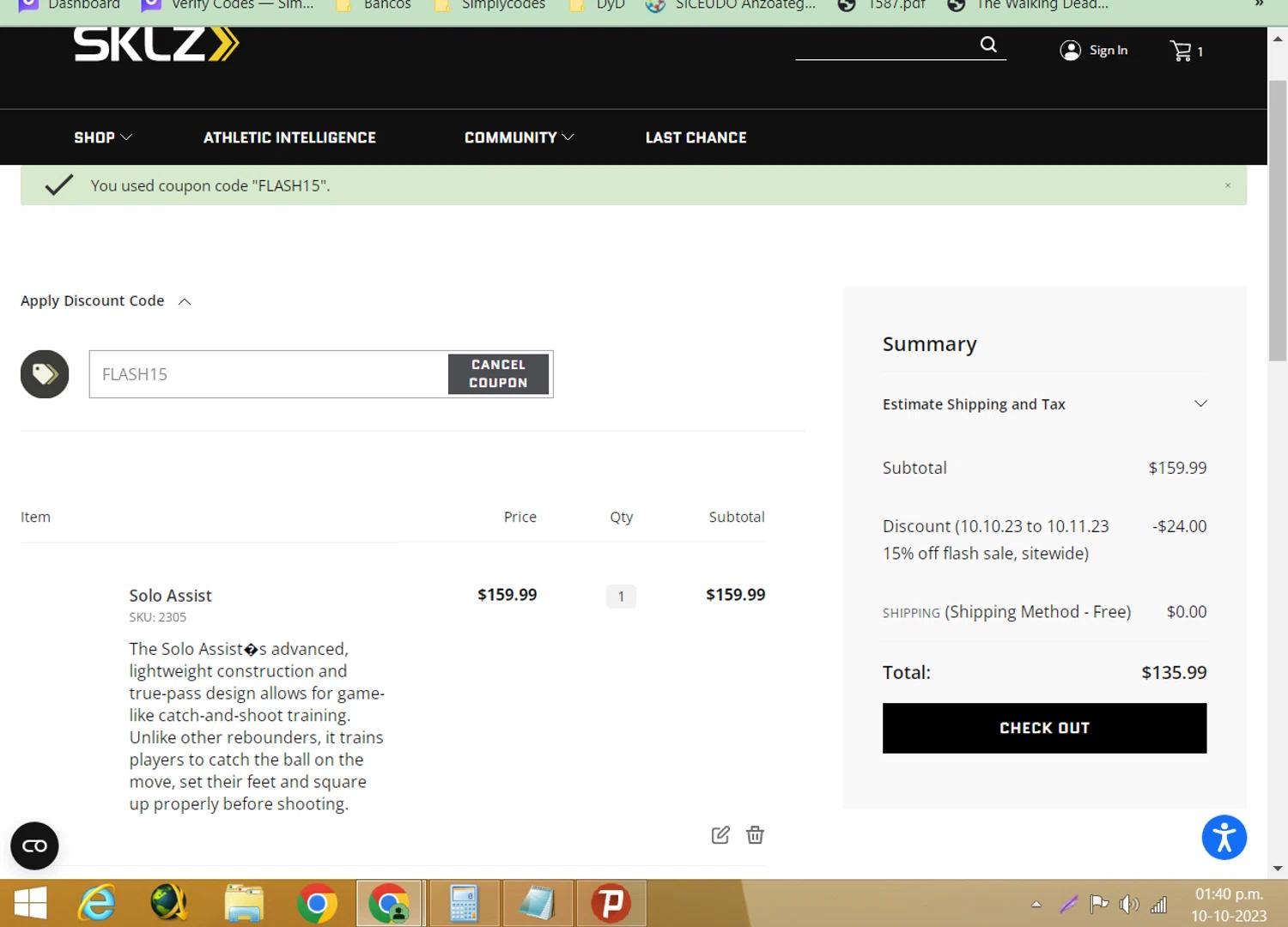Open the Calculator taskbar app
The height and width of the screenshot is (927, 1288).
464,904
